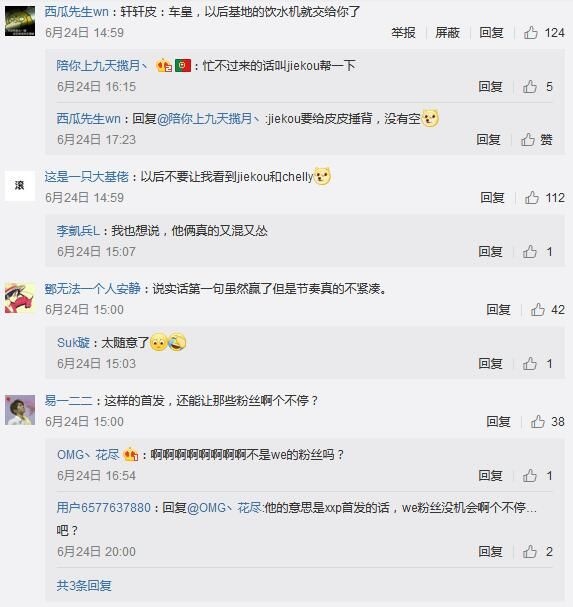Reply to OMG丶花尽's comment at 16:54

[490, 476]
